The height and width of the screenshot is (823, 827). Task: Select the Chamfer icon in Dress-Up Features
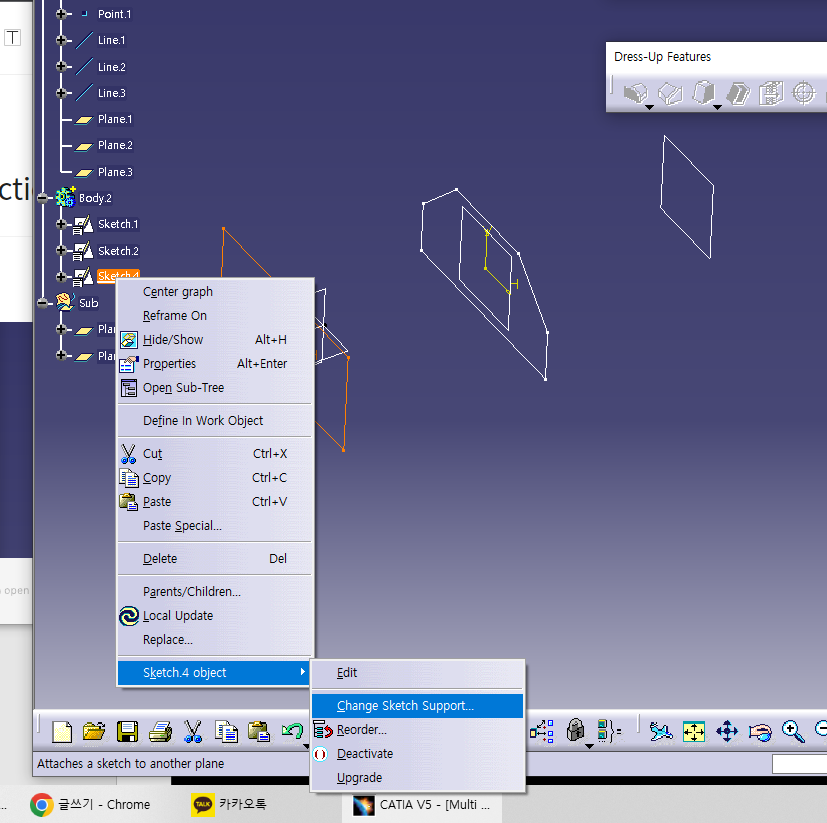coord(670,94)
